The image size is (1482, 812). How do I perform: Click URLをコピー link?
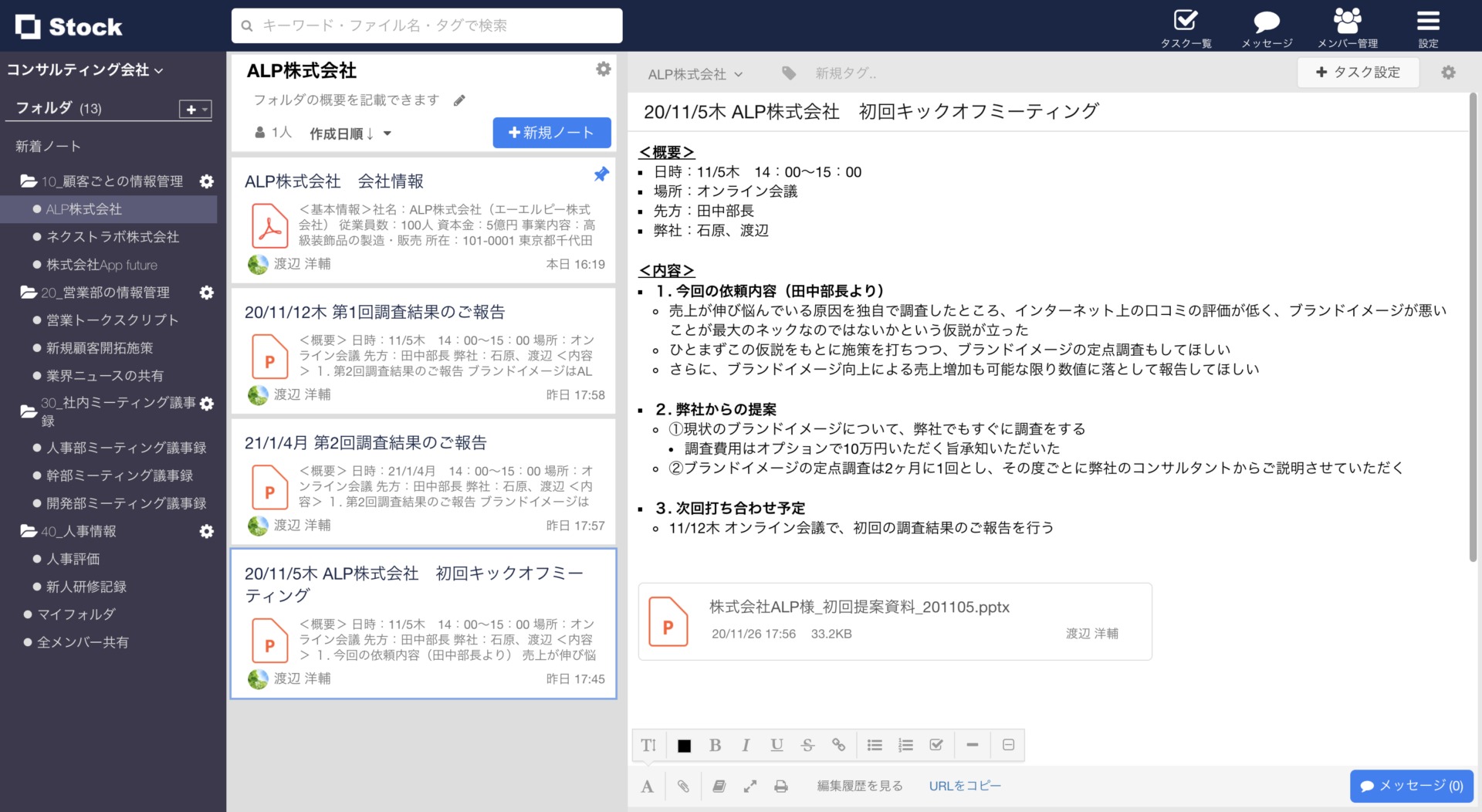[x=965, y=786]
